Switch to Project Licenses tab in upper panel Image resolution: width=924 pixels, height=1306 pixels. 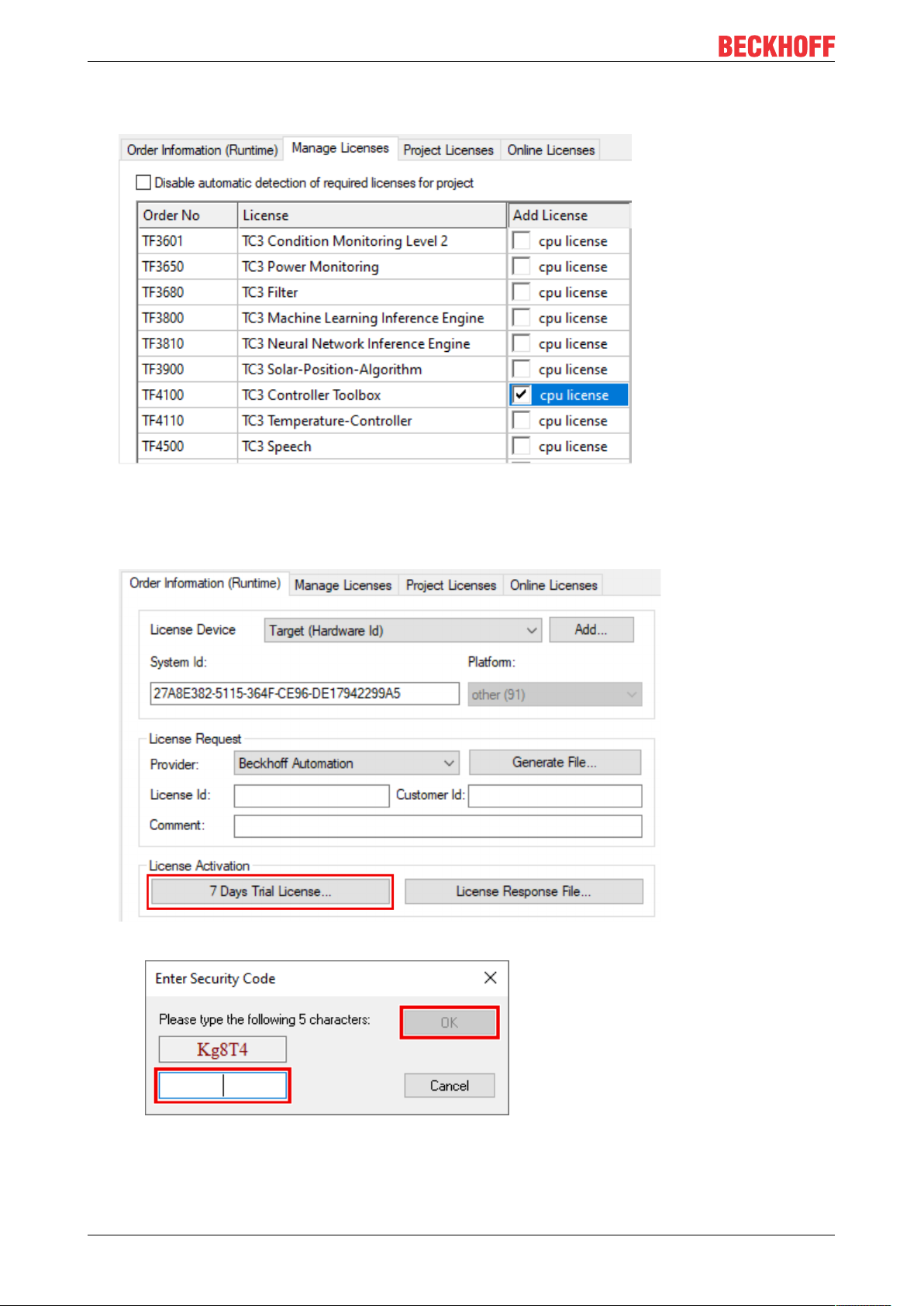(x=448, y=150)
